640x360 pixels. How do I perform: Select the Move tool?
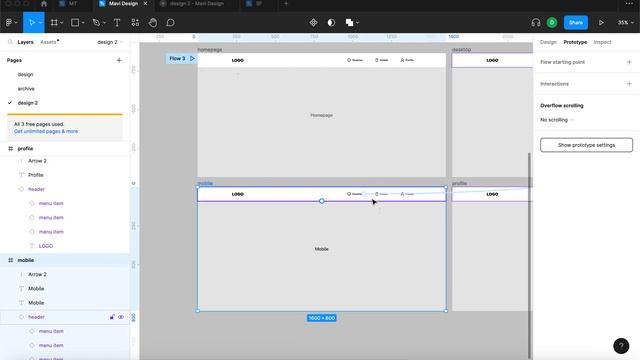32,23
